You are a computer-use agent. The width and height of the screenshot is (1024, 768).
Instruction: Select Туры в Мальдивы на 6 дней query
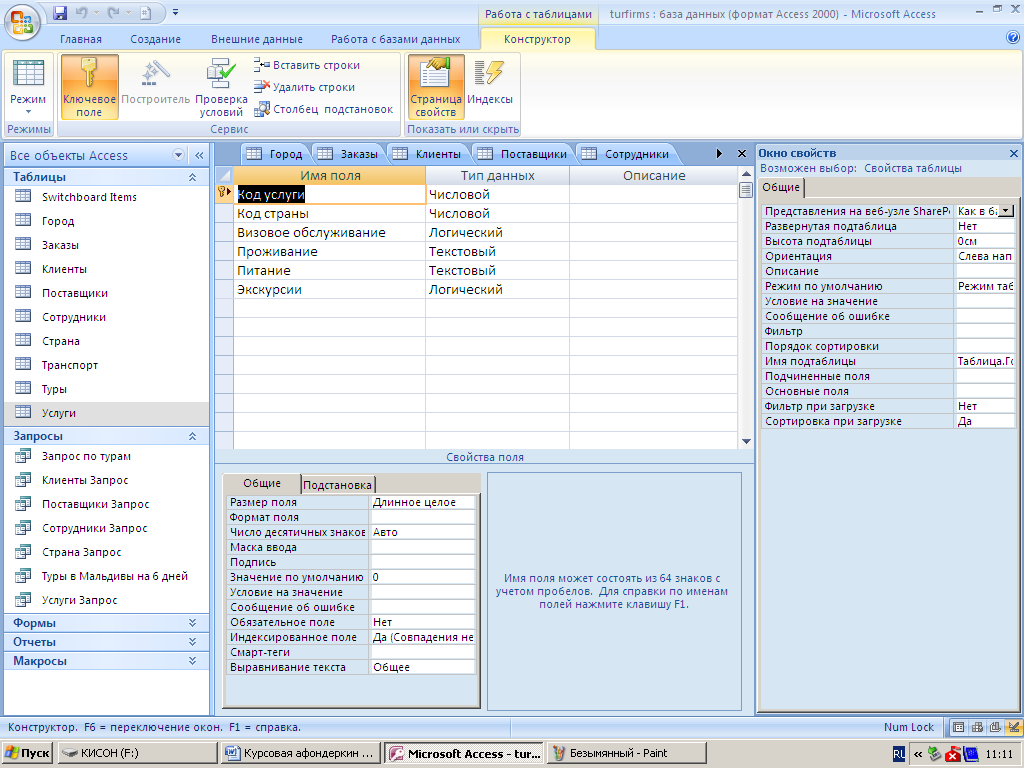pyautogui.click(x=106, y=576)
